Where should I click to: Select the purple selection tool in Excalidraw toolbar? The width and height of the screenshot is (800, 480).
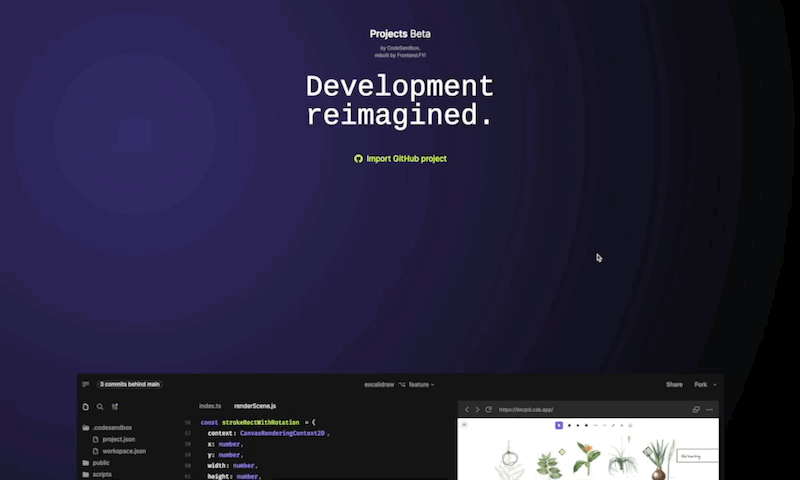click(559, 426)
